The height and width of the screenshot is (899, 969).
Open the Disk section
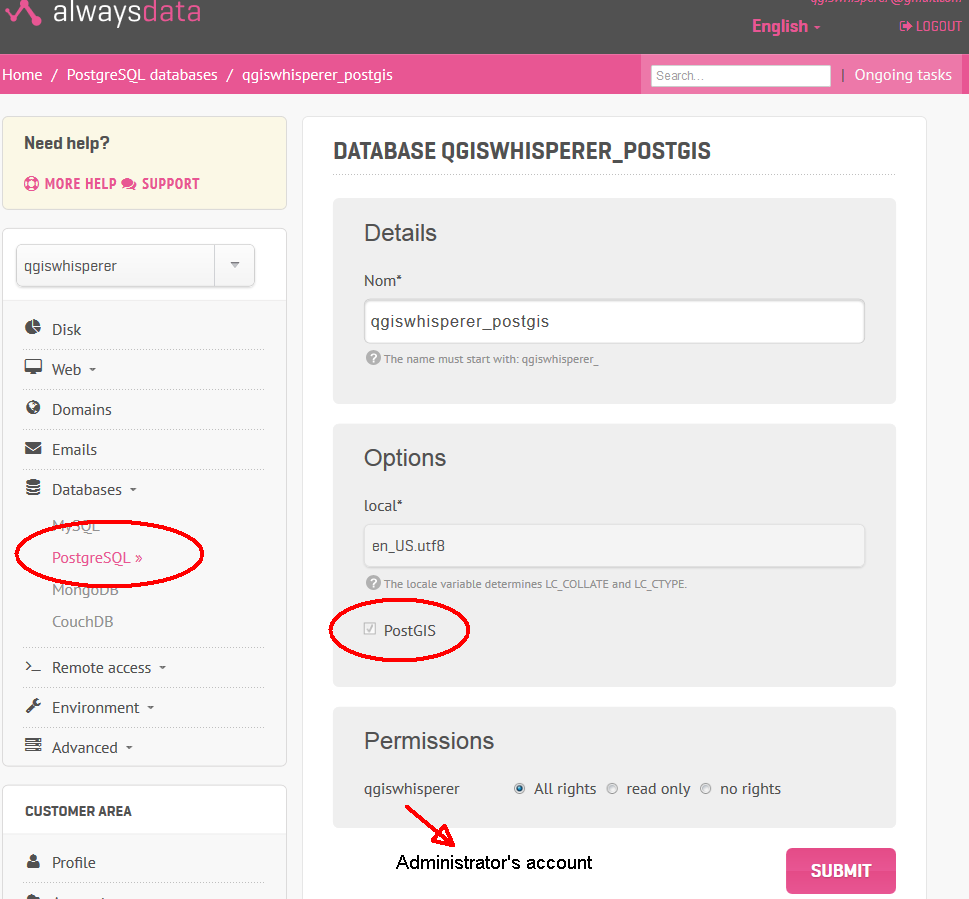[67, 330]
